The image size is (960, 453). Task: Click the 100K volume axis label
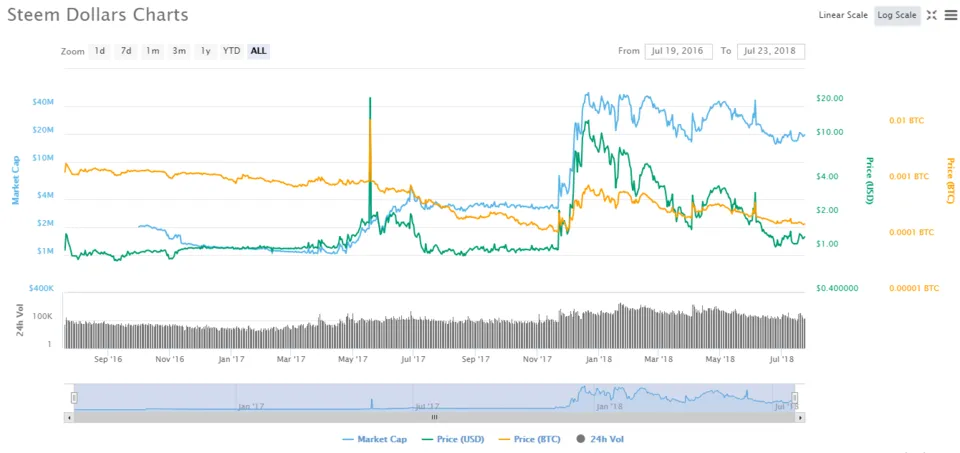coord(44,317)
